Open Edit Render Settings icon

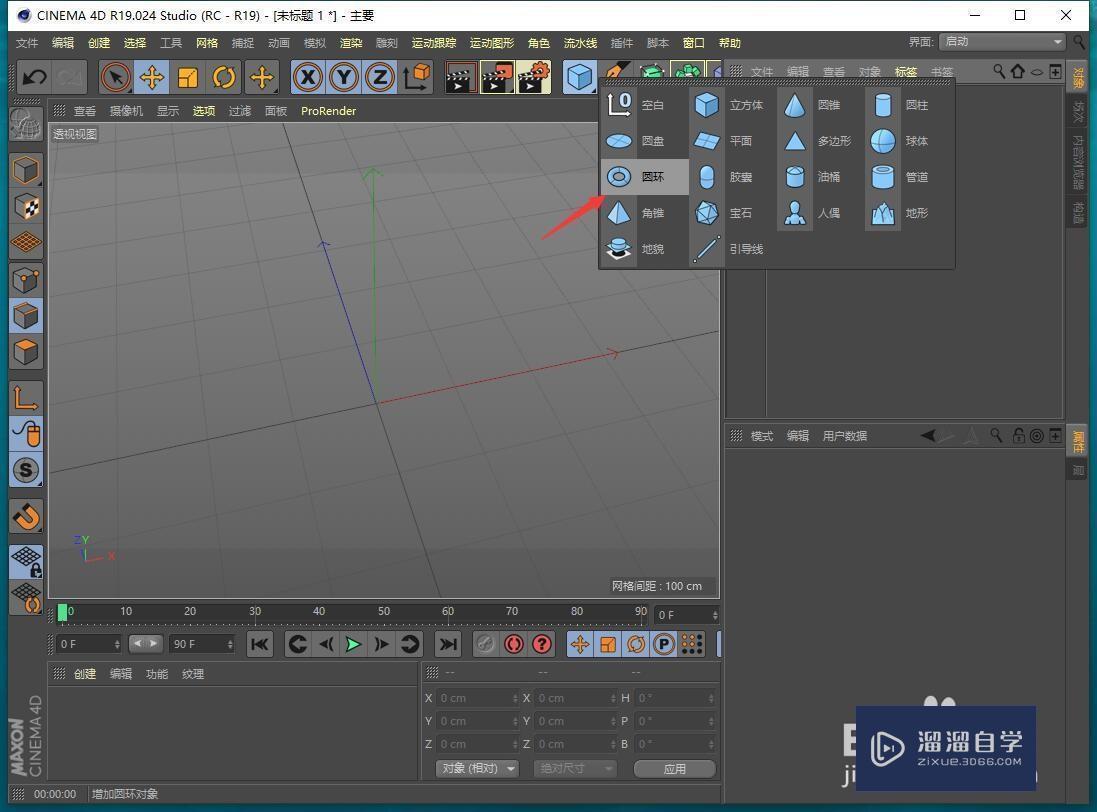(534, 77)
